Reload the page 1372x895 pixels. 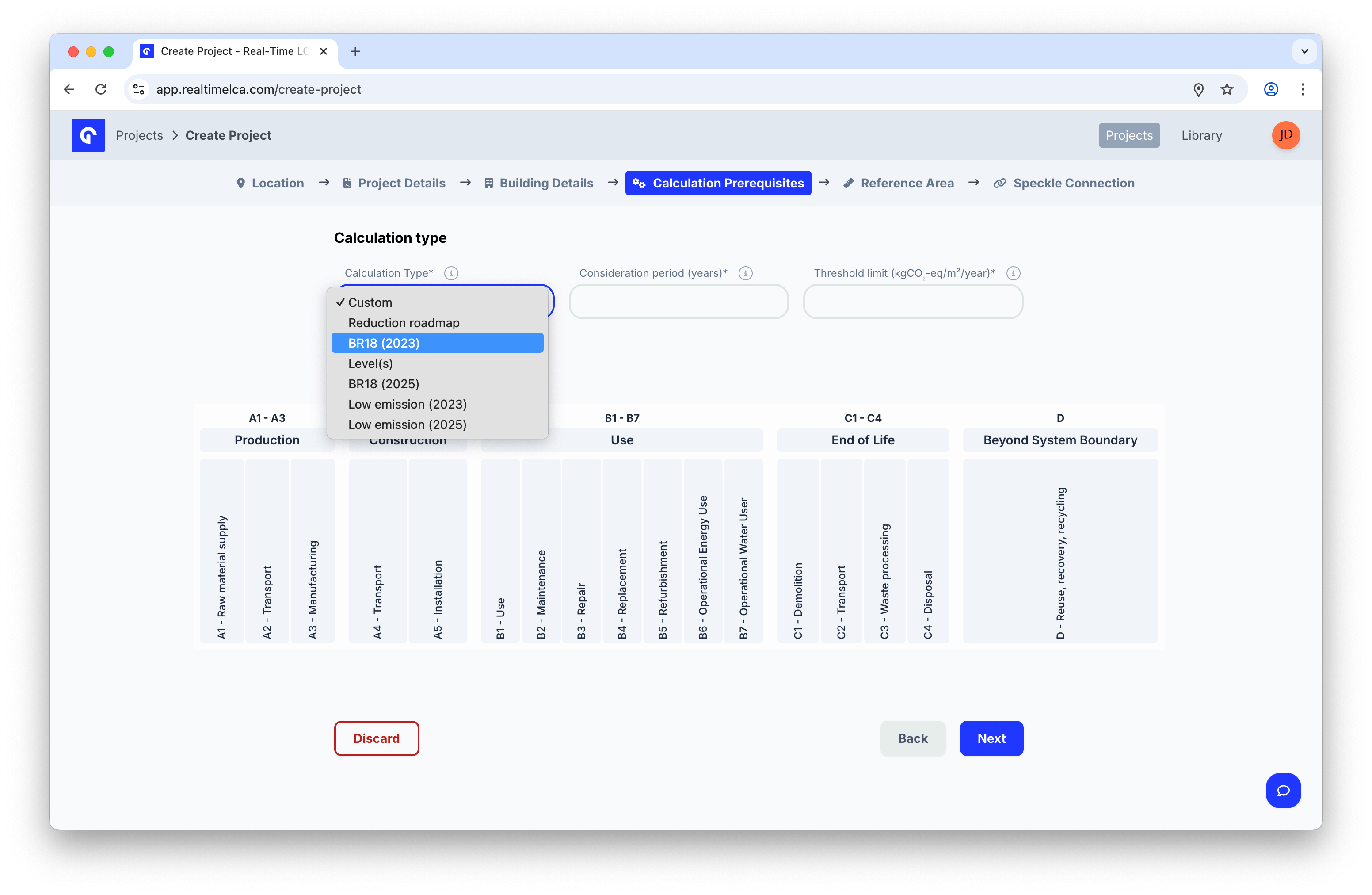(101, 89)
